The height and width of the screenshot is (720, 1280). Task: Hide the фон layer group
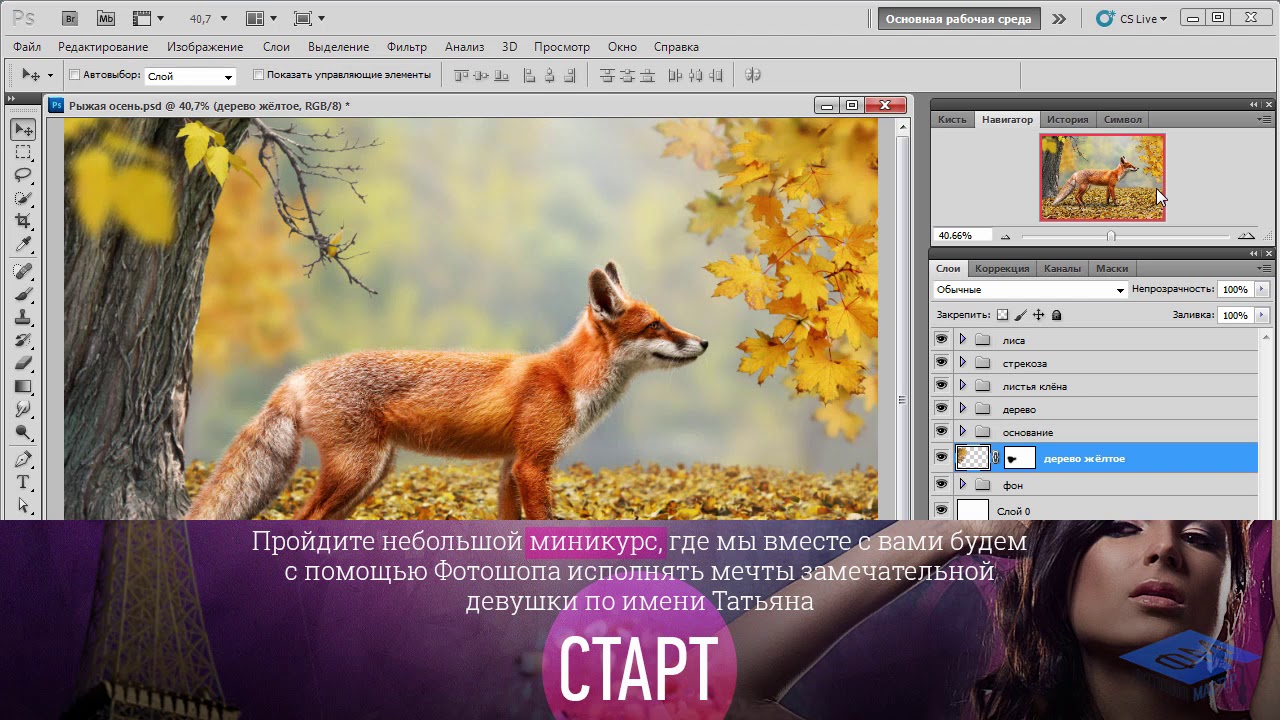[941, 484]
